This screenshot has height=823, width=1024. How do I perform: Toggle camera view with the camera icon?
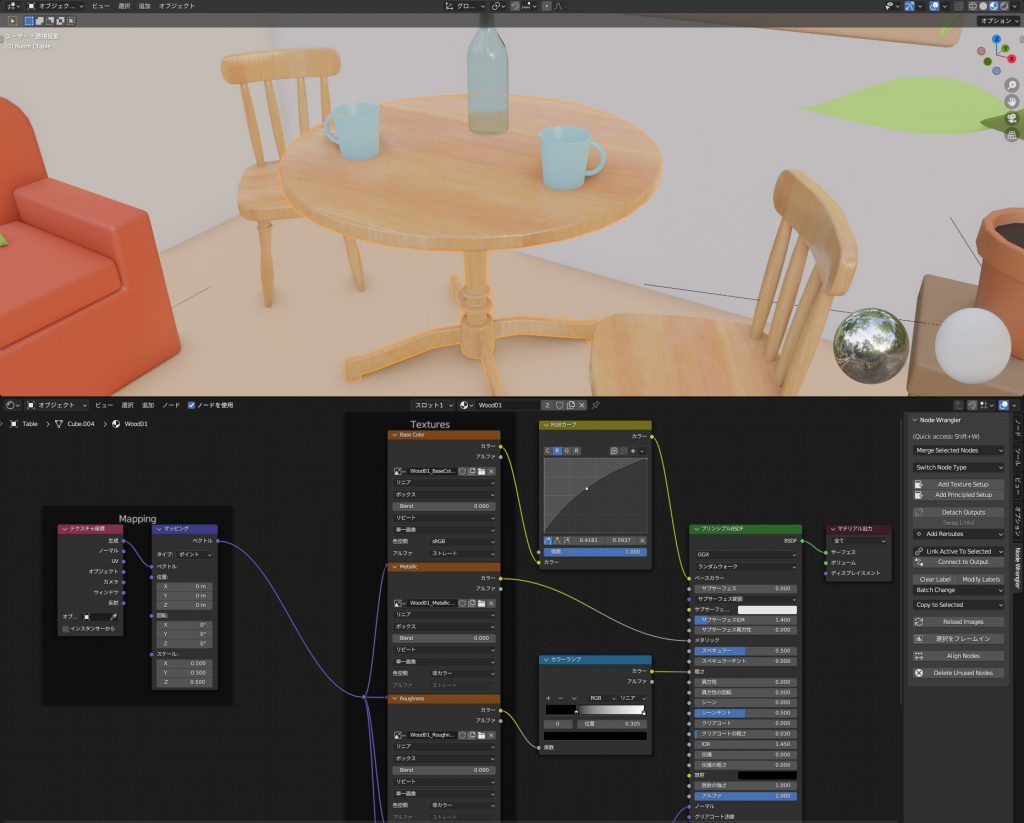[1011, 119]
